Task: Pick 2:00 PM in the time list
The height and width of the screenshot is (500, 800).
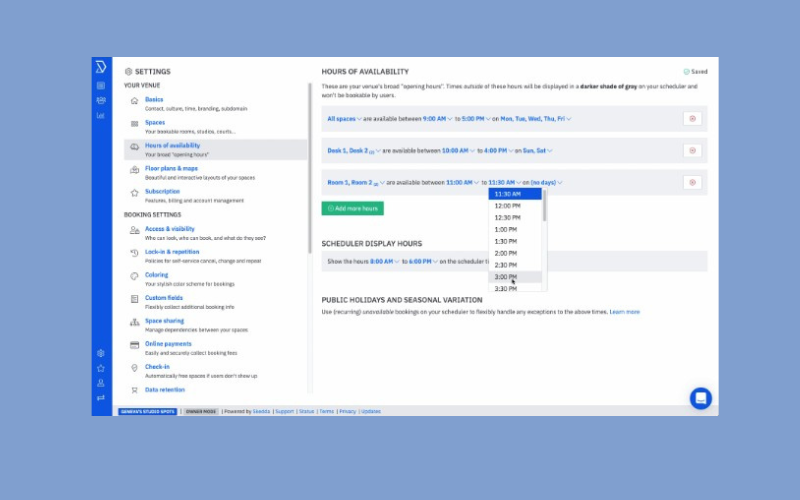Action: coord(515,253)
